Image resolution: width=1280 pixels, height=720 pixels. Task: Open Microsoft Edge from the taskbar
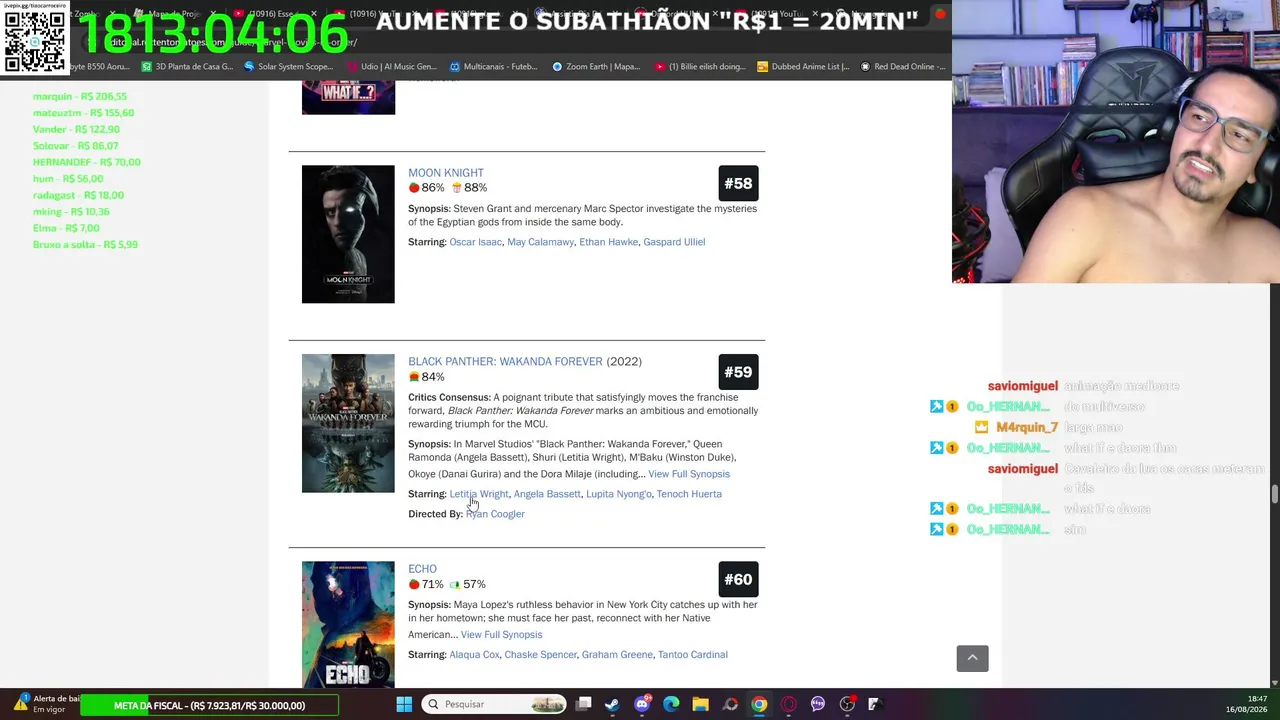click(671, 704)
